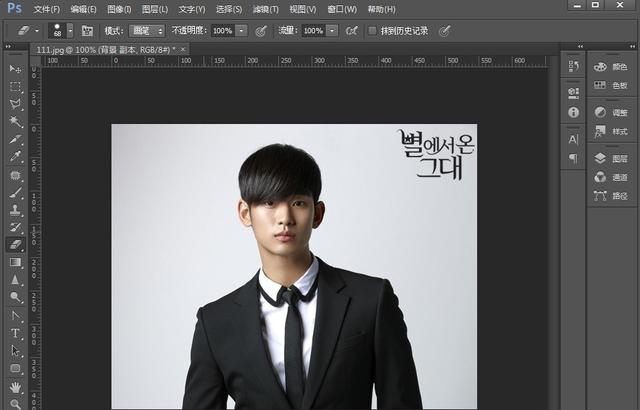The height and width of the screenshot is (410, 640).
Task: Open the 图层 panel
Action: click(x=611, y=158)
